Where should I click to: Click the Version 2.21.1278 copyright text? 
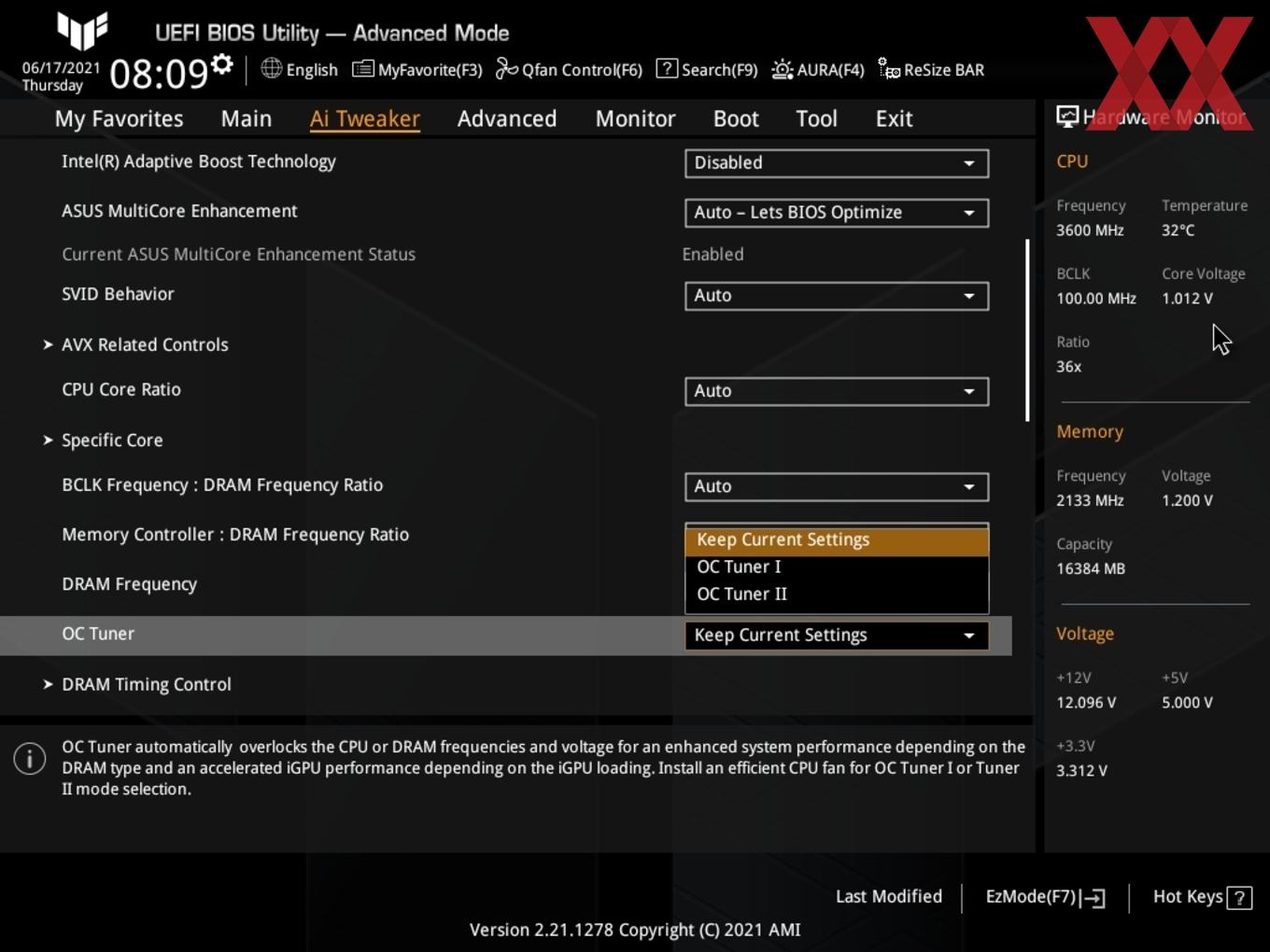(x=635, y=930)
